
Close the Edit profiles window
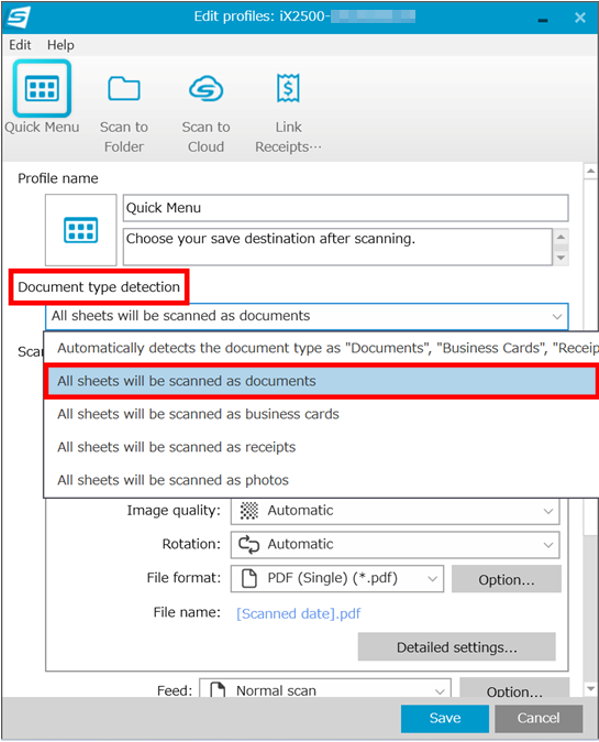pyautogui.click(x=580, y=18)
